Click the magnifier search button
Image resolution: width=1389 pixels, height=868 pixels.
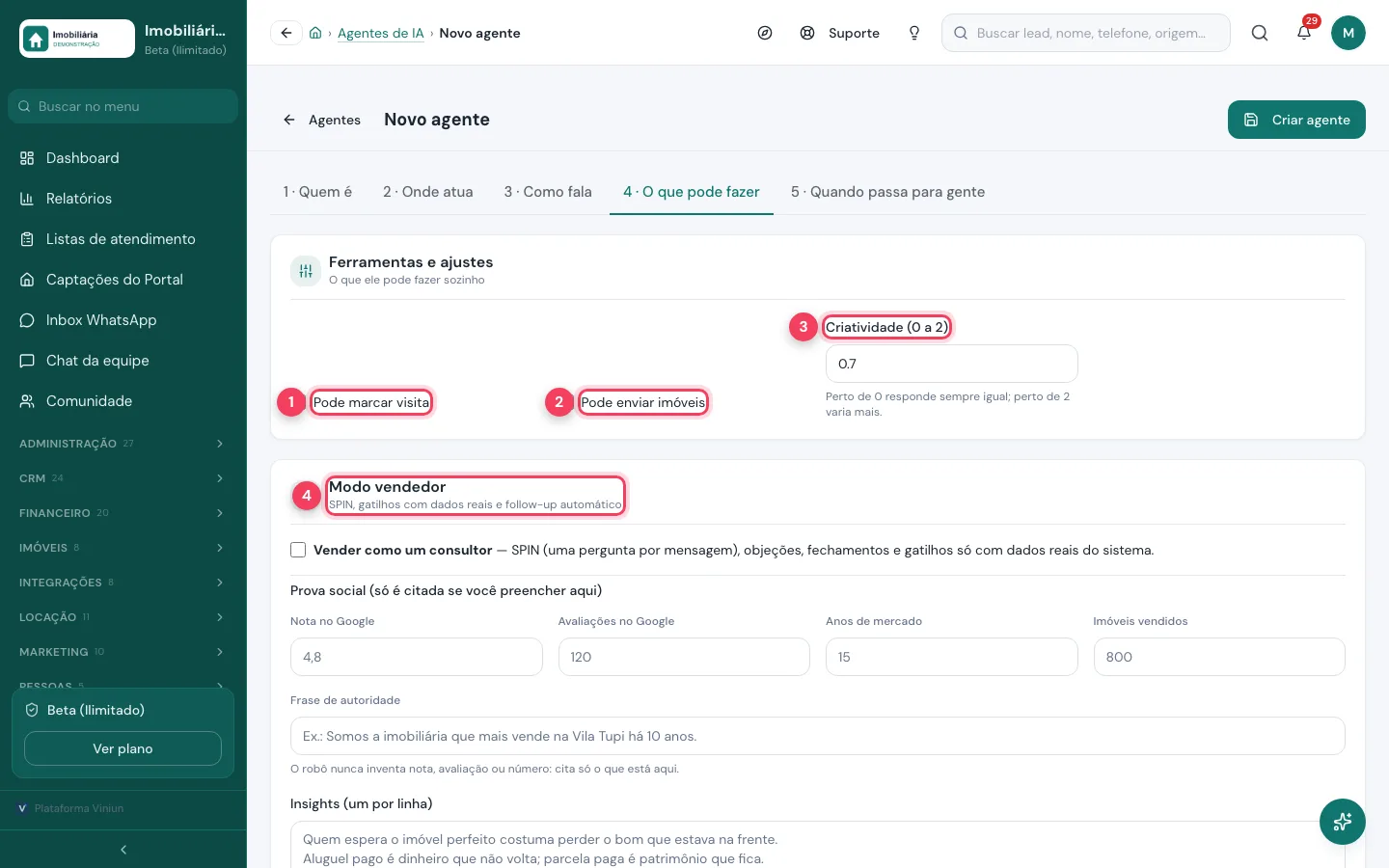tap(1260, 33)
